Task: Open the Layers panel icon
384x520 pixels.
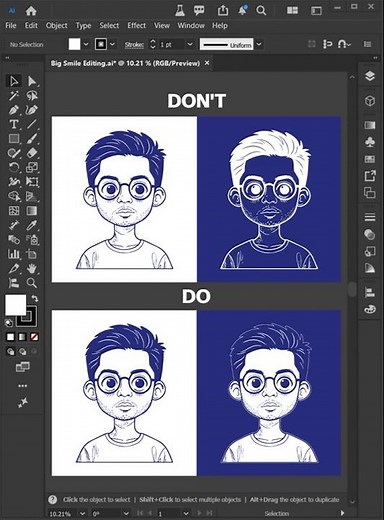Action: coord(370,76)
